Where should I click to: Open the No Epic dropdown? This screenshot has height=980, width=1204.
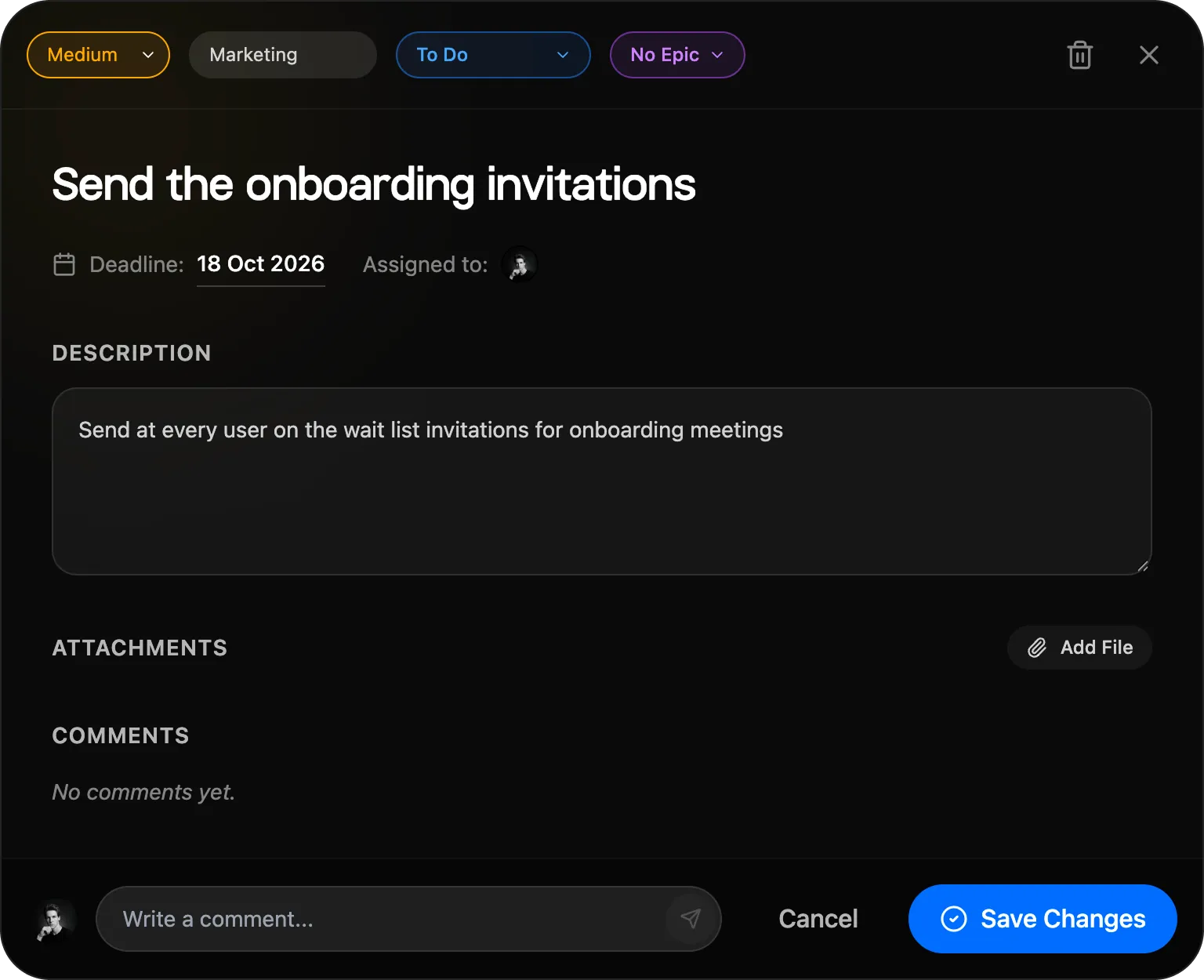click(677, 55)
